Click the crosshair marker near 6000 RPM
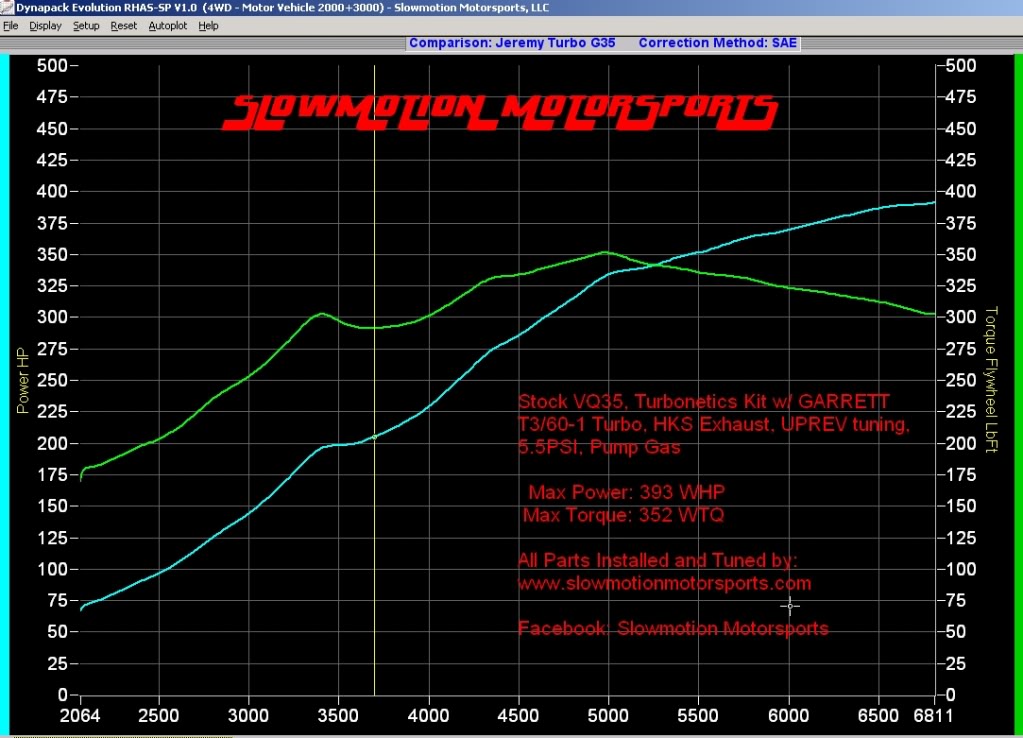Image resolution: width=1023 pixels, height=738 pixels. pos(789,606)
